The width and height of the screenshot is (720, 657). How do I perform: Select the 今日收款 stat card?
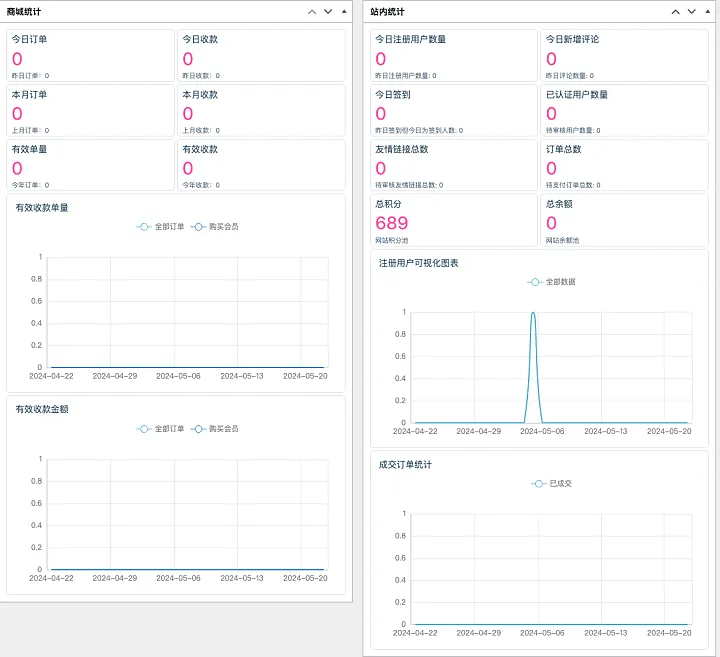(261, 56)
